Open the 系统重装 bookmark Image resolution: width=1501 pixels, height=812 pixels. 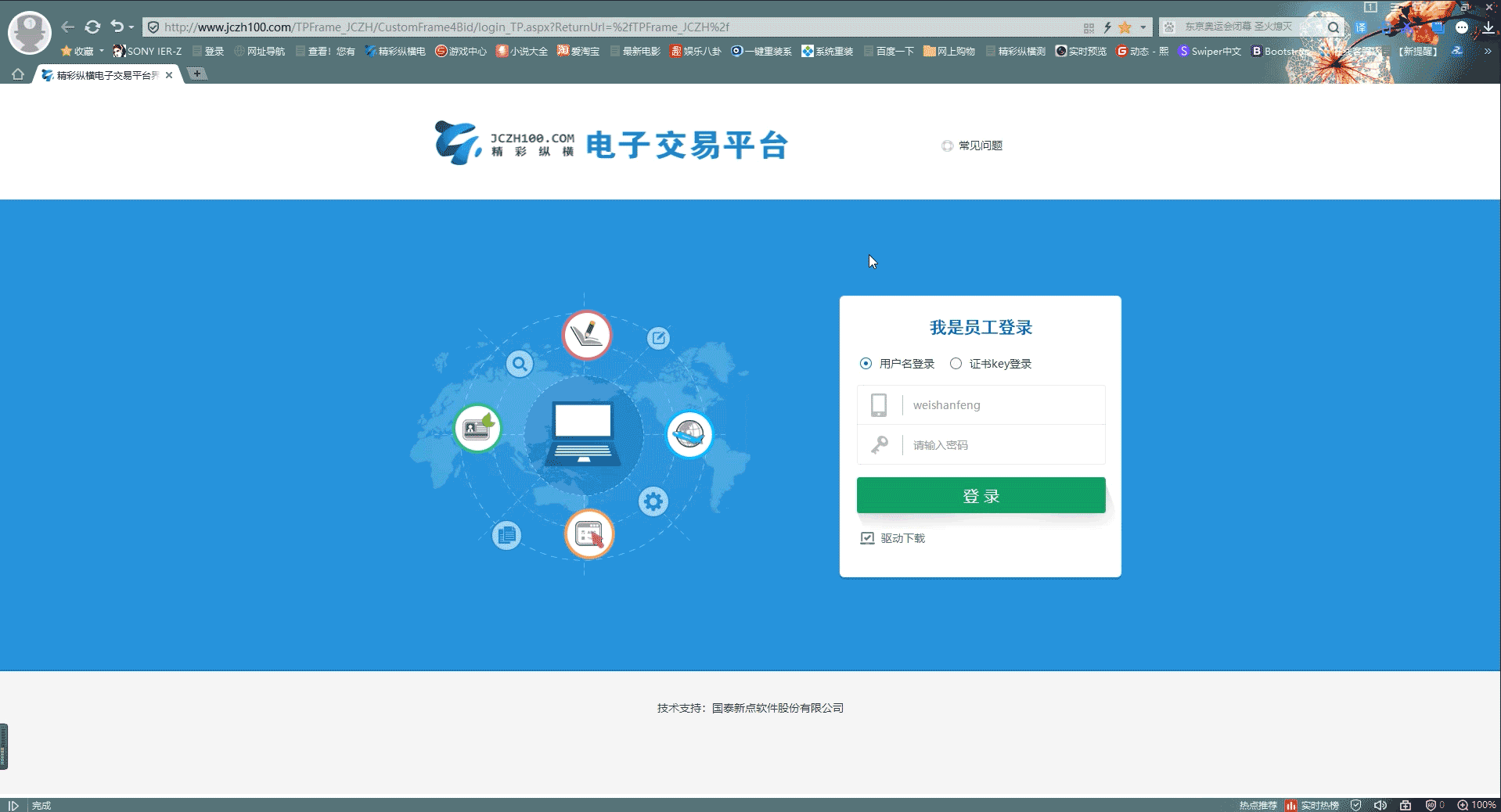point(827,52)
